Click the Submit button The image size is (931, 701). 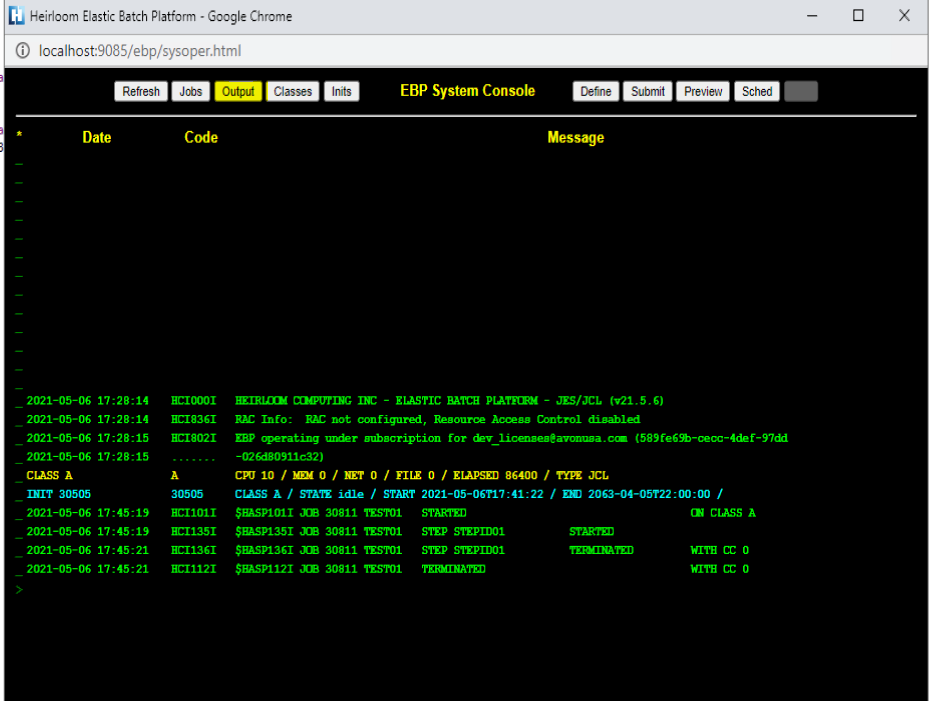pyautogui.click(x=647, y=91)
